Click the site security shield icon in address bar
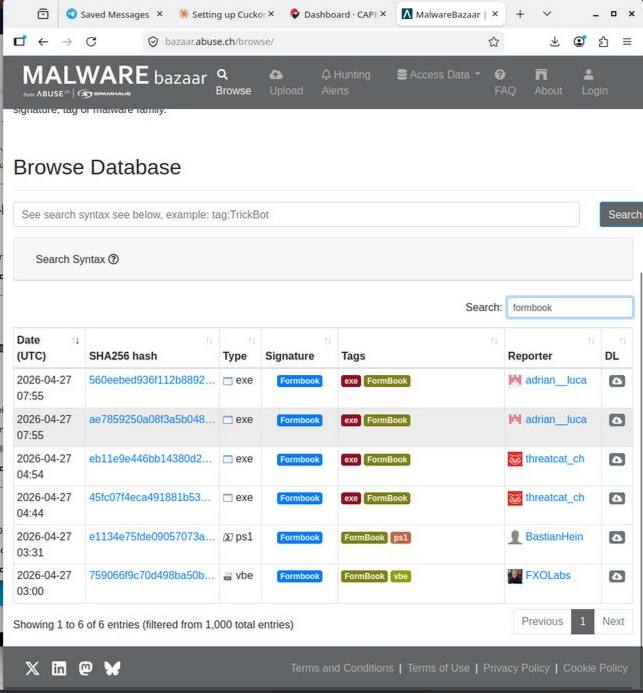Image resolution: width=643 pixels, height=693 pixels. [x=153, y=42]
